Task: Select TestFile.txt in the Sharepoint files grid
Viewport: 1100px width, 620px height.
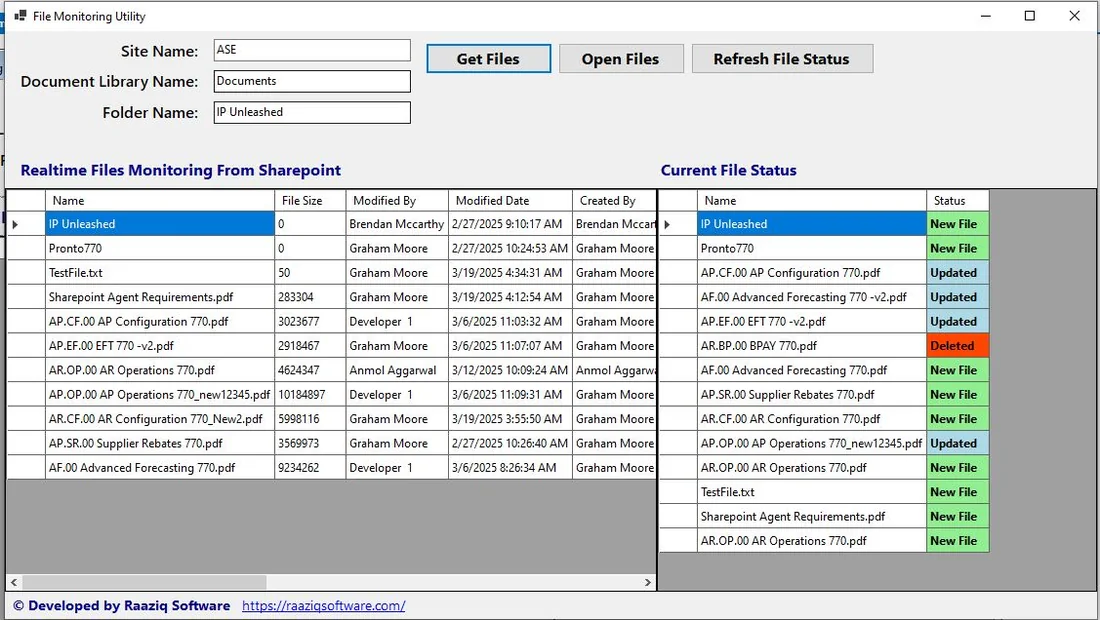Action: point(160,273)
